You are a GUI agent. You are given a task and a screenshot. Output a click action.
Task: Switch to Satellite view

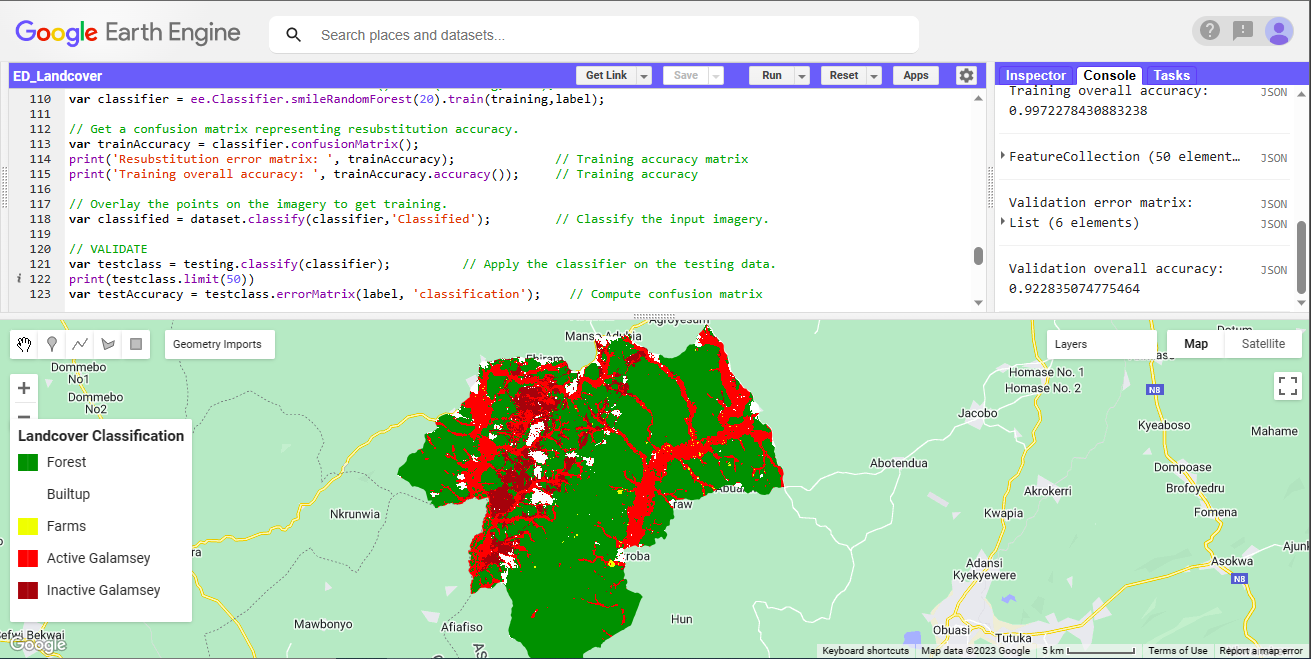pos(1262,343)
